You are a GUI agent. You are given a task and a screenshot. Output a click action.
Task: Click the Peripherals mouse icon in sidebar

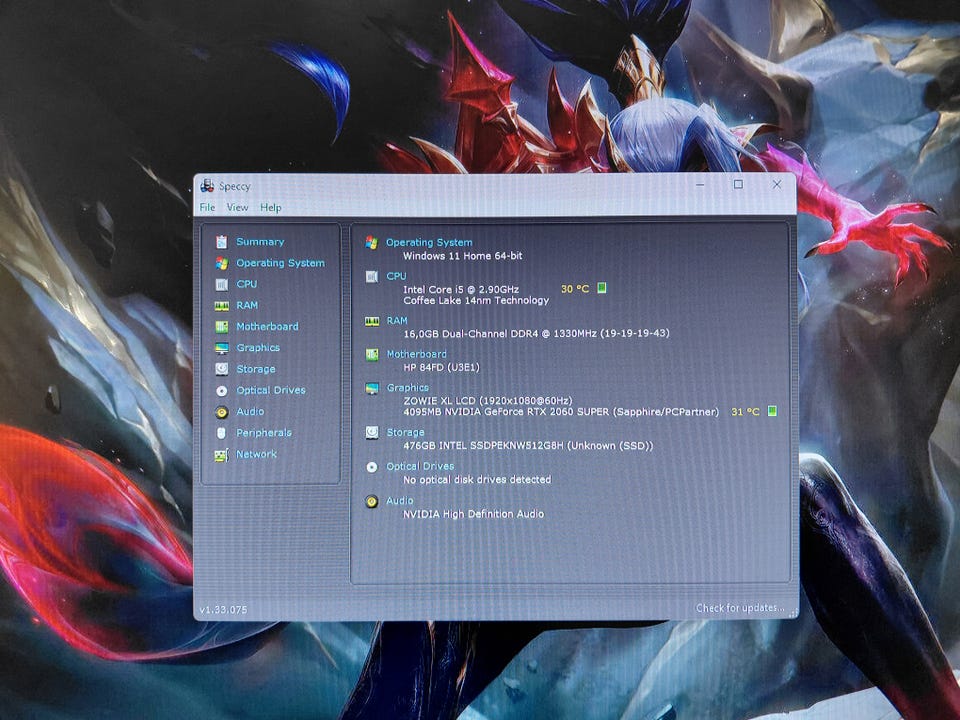pyautogui.click(x=222, y=433)
